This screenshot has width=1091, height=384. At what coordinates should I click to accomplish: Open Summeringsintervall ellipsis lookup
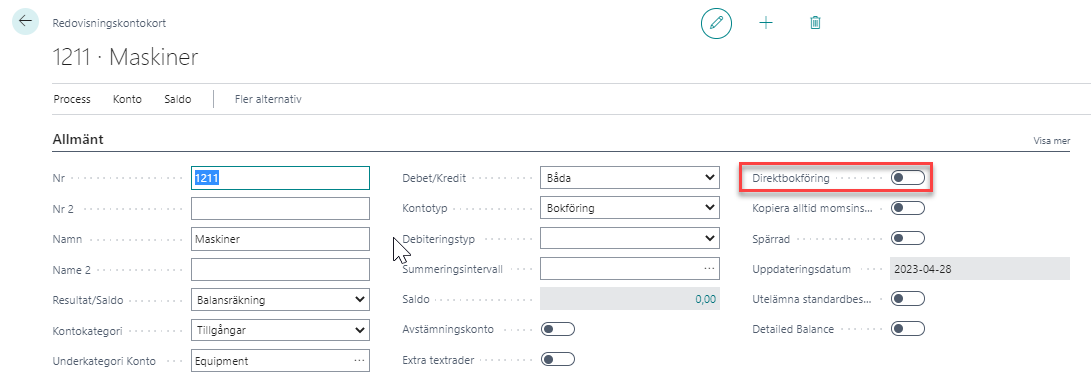coord(709,269)
